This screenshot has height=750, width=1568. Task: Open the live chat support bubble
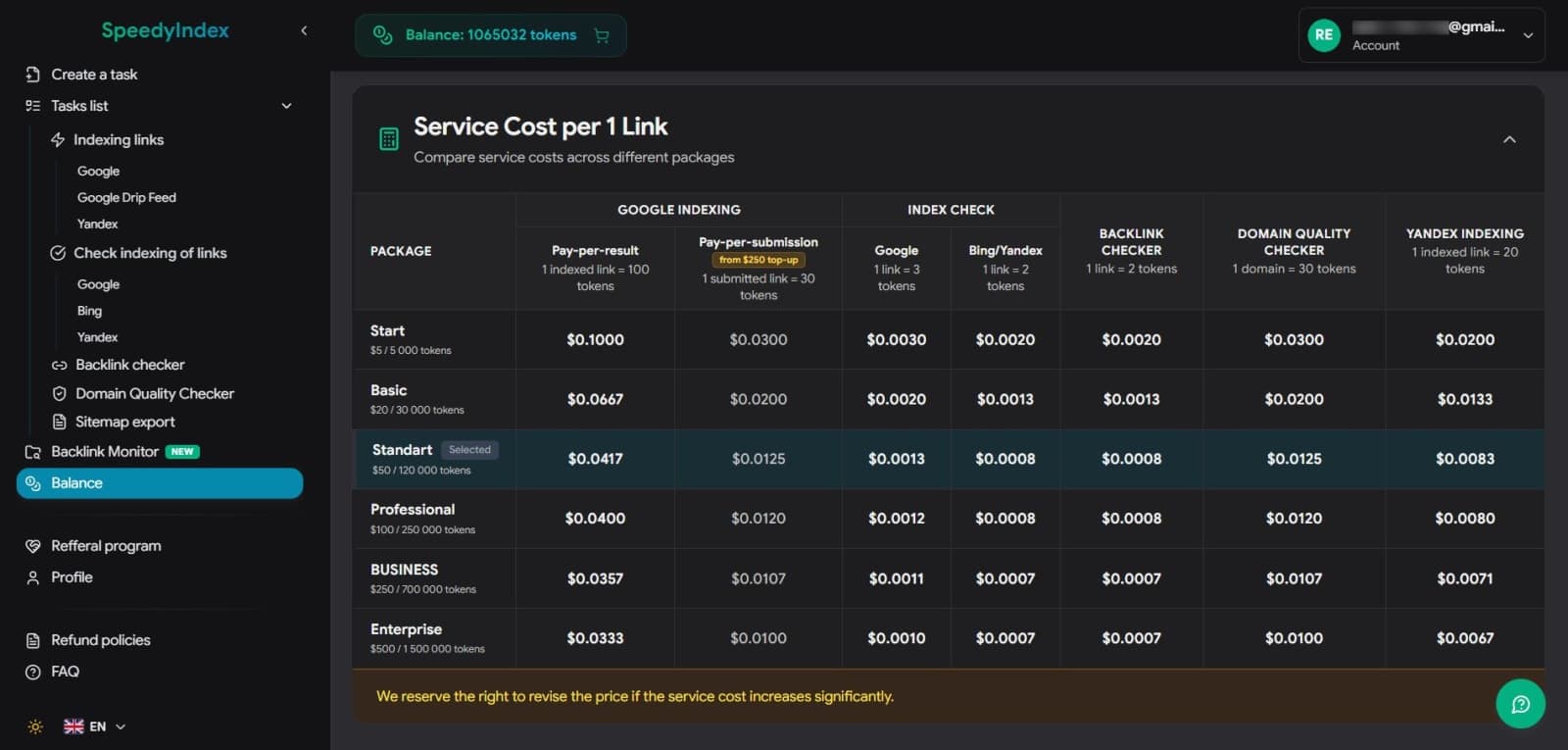click(1520, 704)
